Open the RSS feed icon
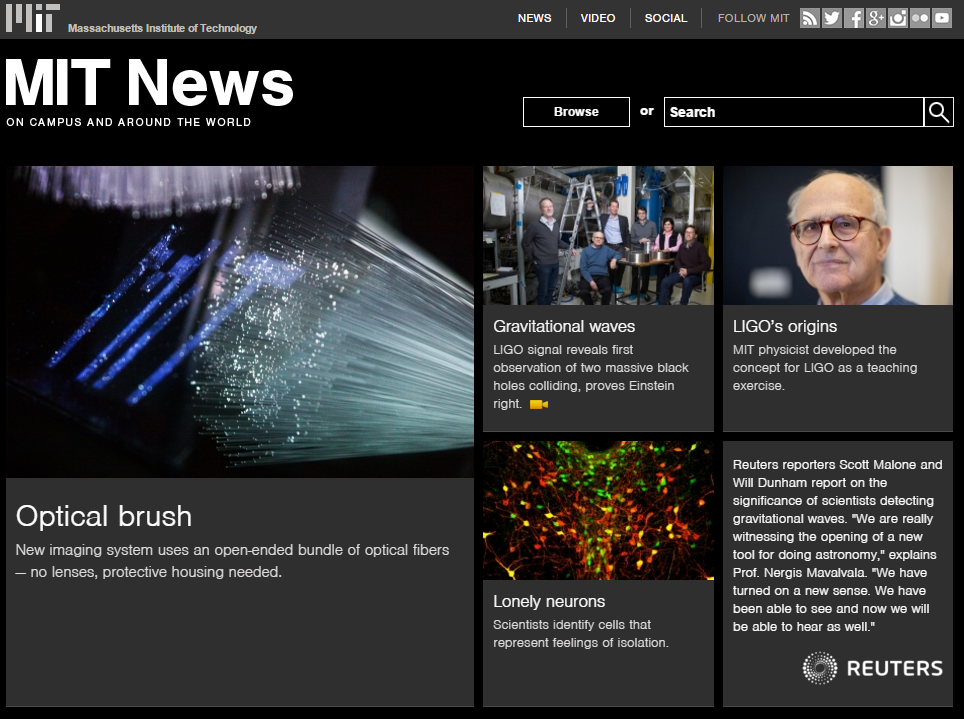 pos(810,18)
